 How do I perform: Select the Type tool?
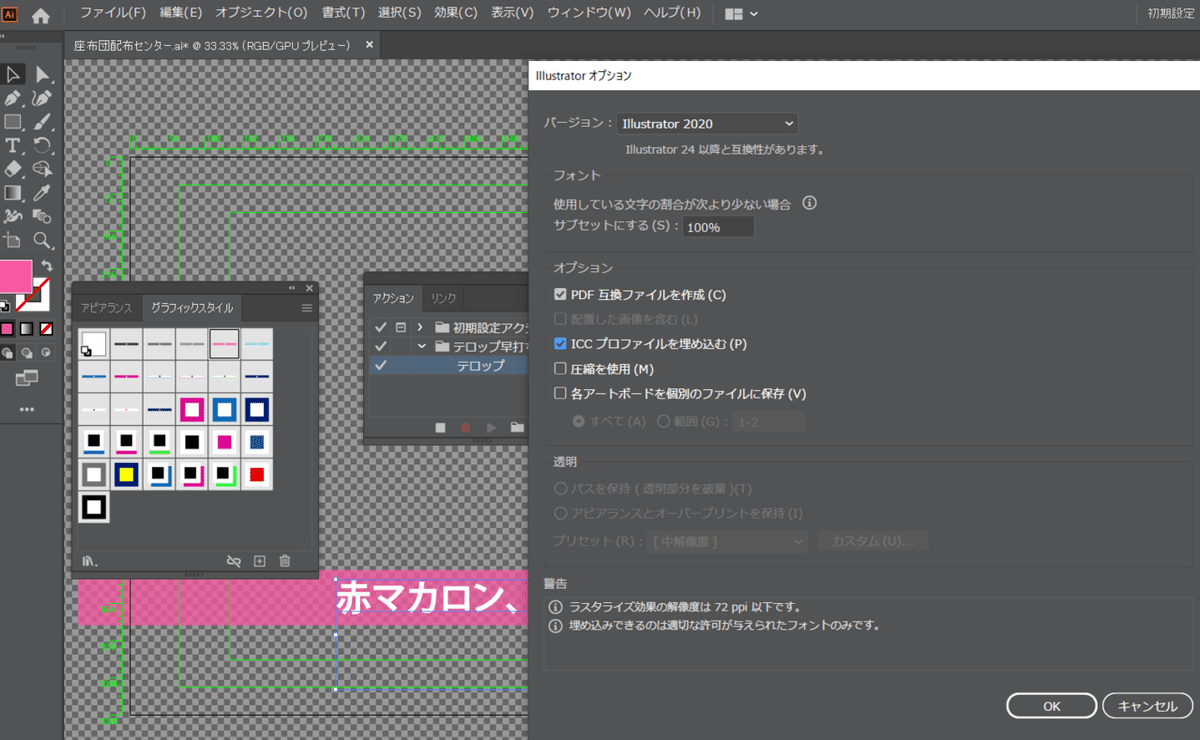click(x=13, y=146)
